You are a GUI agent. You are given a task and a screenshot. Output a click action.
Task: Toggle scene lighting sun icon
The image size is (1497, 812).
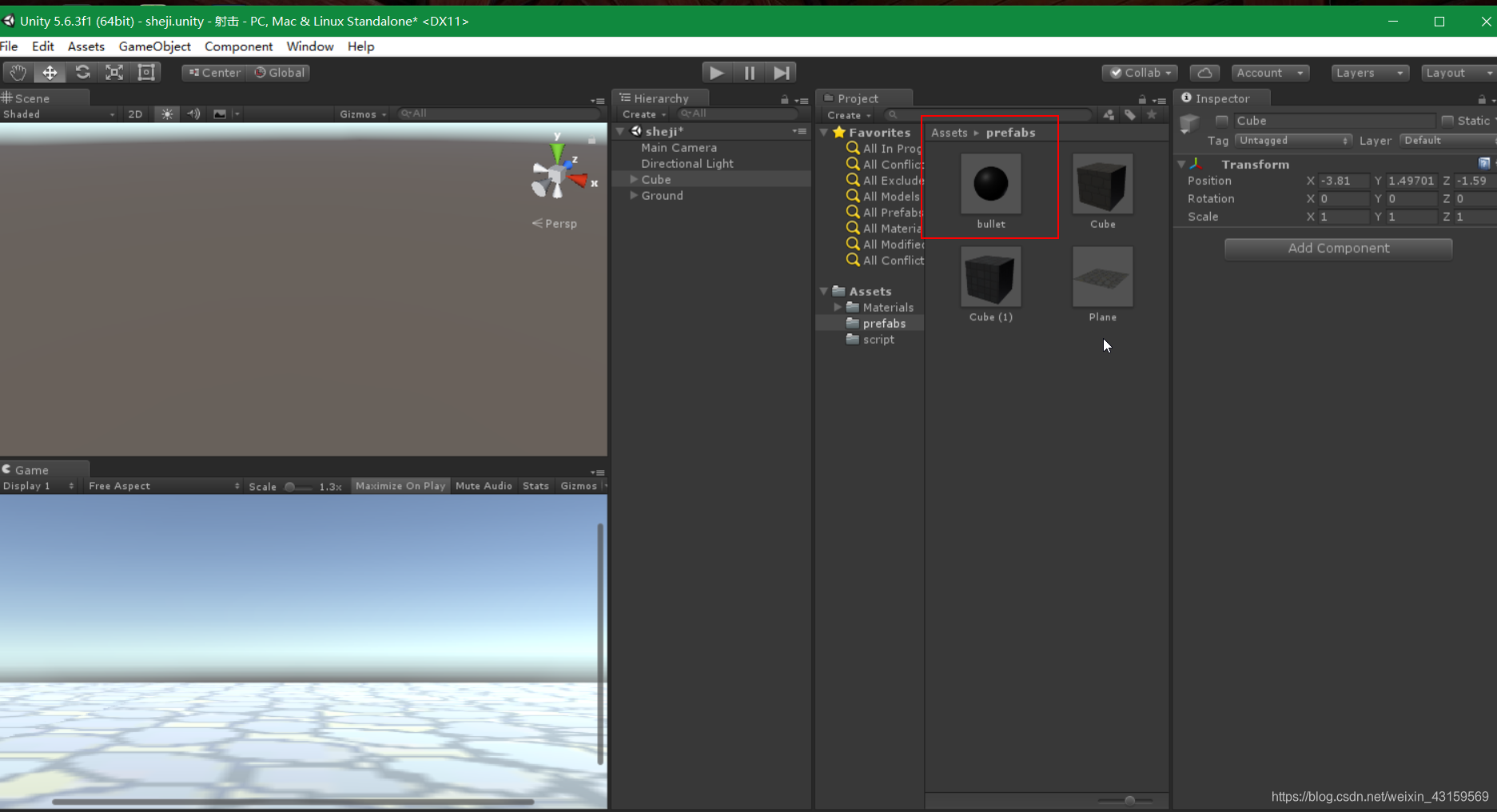(167, 114)
